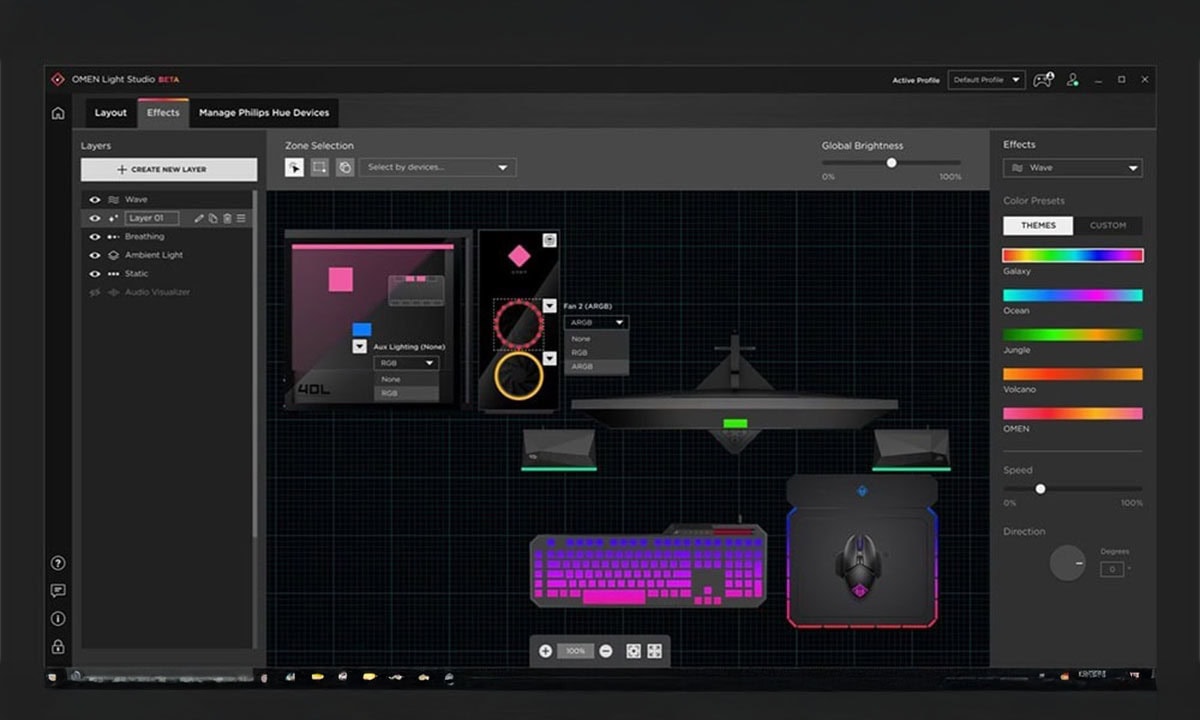The image size is (1200, 720).
Task: Hide the Breathing layer
Action: tap(95, 237)
